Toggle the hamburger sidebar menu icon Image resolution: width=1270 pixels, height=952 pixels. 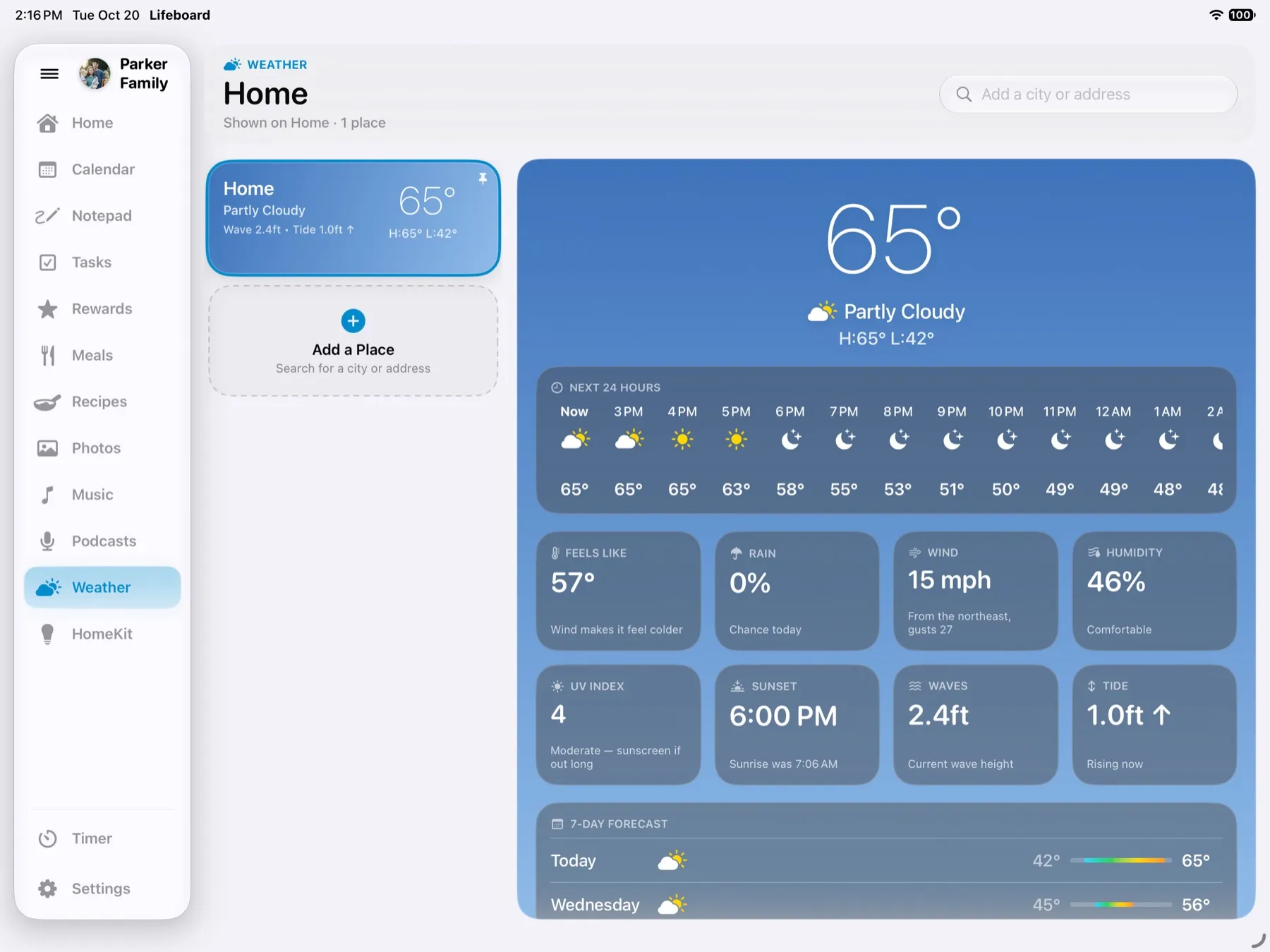pos(49,73)
